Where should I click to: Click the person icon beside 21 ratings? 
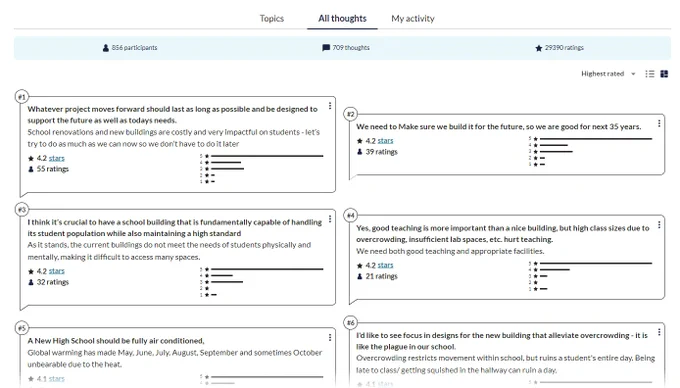[360, 276]
